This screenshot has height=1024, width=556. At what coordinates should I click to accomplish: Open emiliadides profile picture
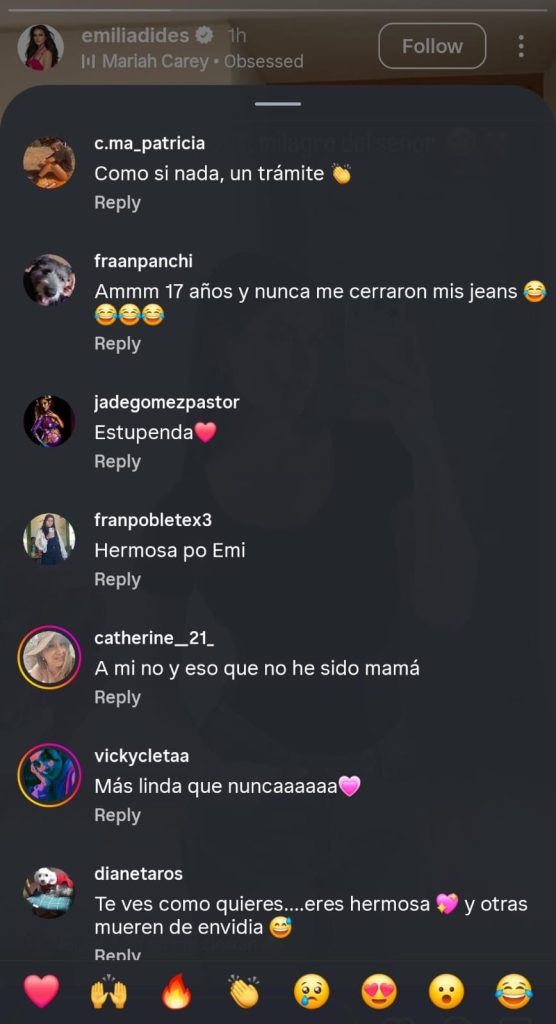[41, 47]
